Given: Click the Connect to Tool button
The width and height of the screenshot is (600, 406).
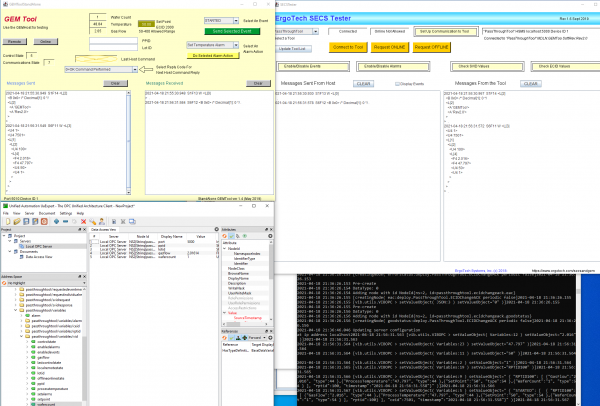Looking at the screenshot, I should tap(347, 47).
